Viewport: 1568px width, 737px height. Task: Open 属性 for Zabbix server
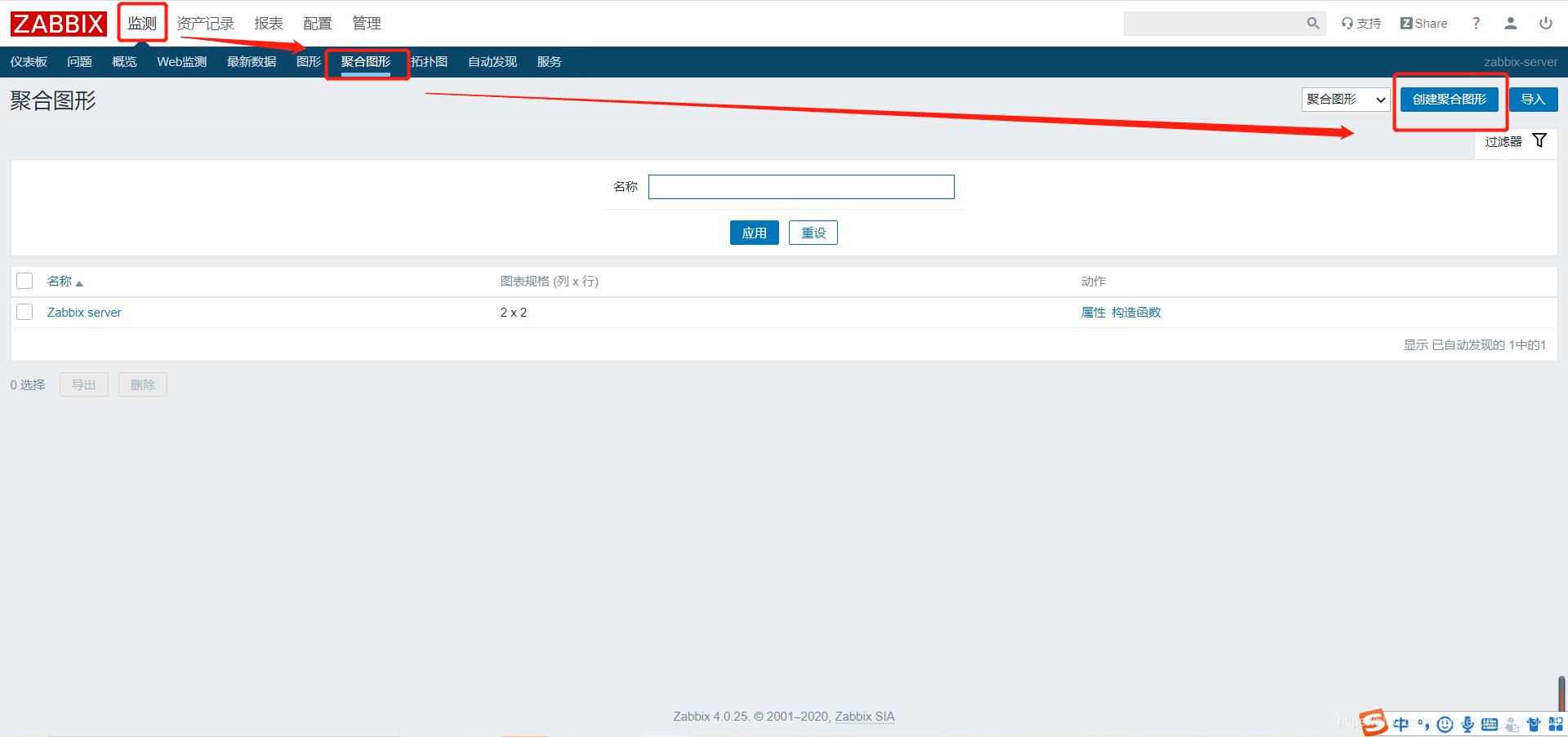(x=1094, y=313)
